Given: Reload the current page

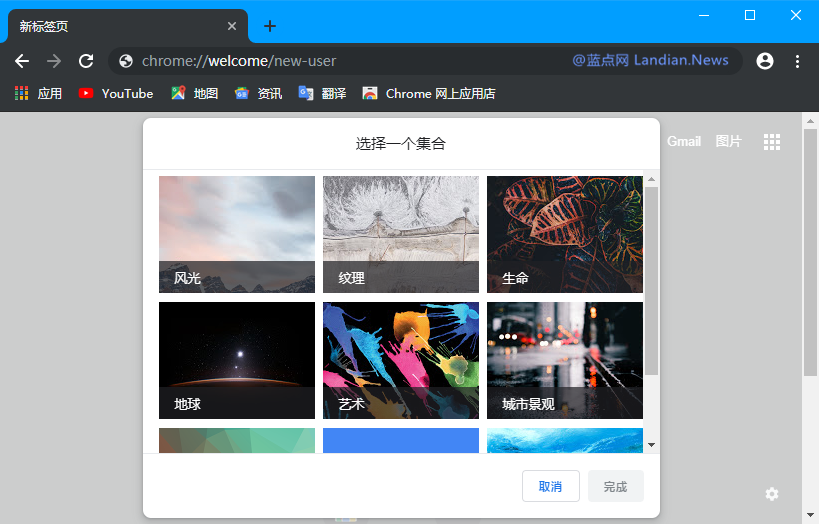Looking at the screenshot, I should tap(86, 61).
